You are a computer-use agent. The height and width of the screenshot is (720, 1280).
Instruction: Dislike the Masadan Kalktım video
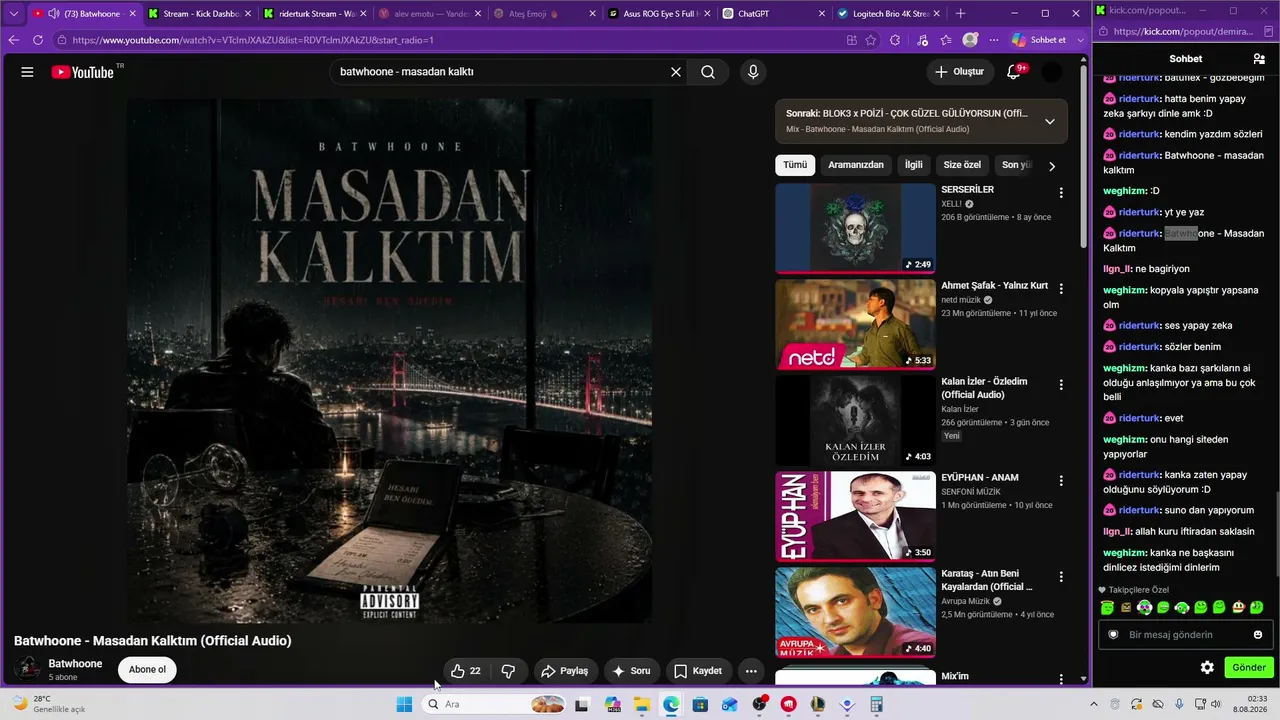(x=508, y=671)
